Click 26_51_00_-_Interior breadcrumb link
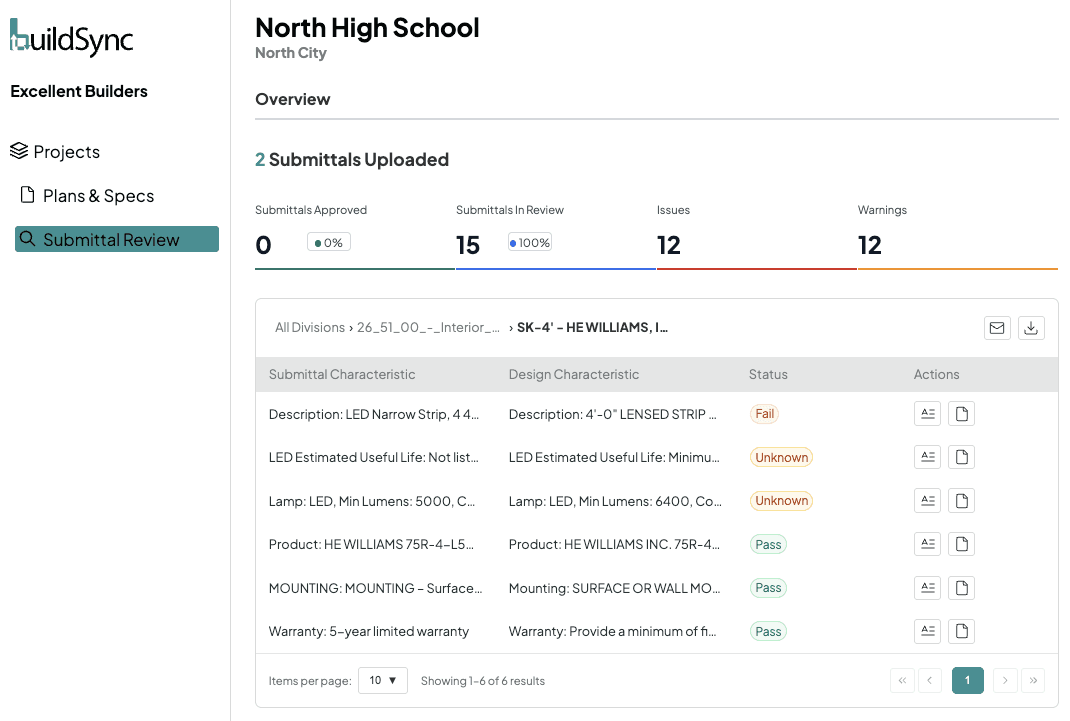This screenshot has width=1070, height=721. [x=428, y=327]
